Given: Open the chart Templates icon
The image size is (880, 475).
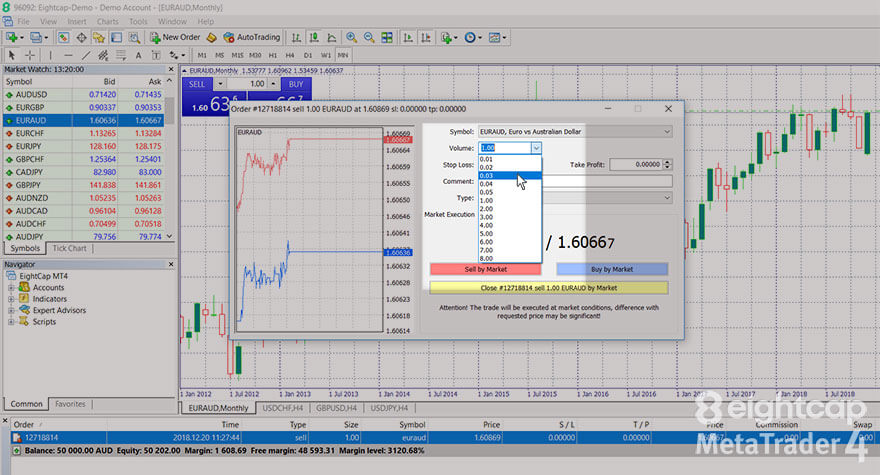Looking at the screenshot, I should 494,38.
